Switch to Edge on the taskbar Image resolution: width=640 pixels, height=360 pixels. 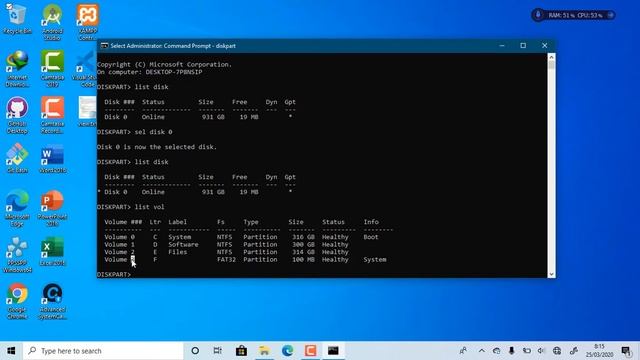[287, 351]
